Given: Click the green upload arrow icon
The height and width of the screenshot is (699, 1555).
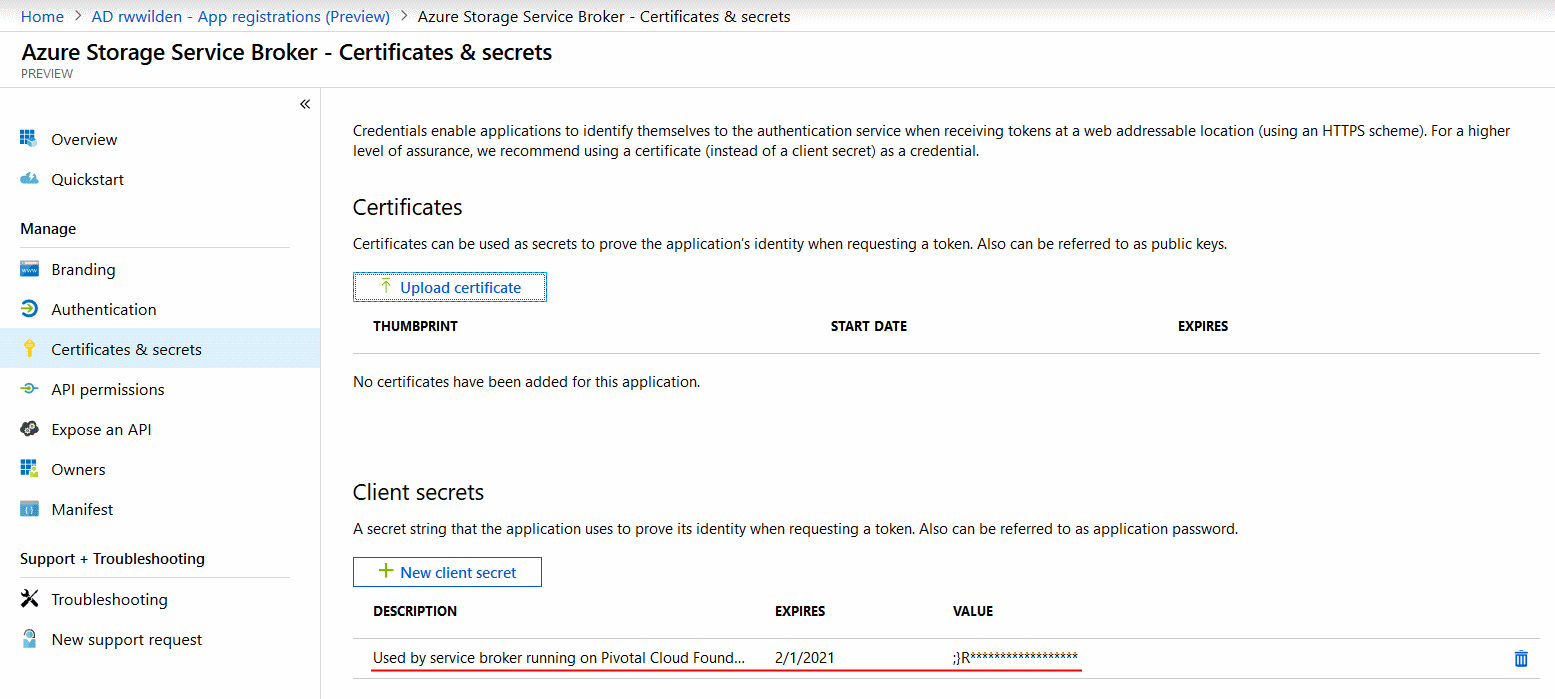Looking at the screenshot, I should 385,287.
